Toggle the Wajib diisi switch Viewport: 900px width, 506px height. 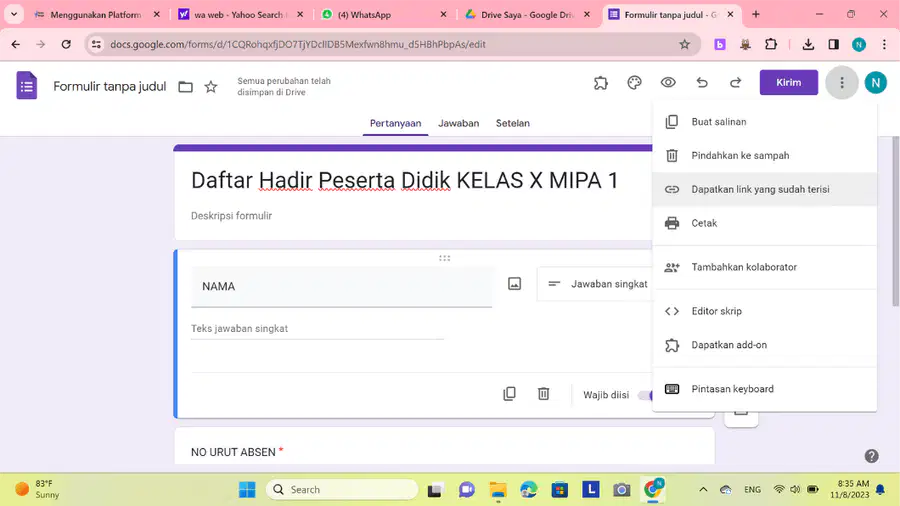coord(645,395)
